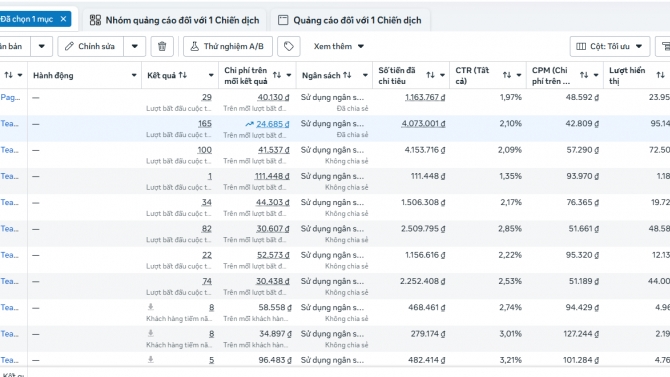The height and width of the screenshot is (377, 670).
Task: Click the download icon in 96.483 đ row
Action: tap(150, 359)
